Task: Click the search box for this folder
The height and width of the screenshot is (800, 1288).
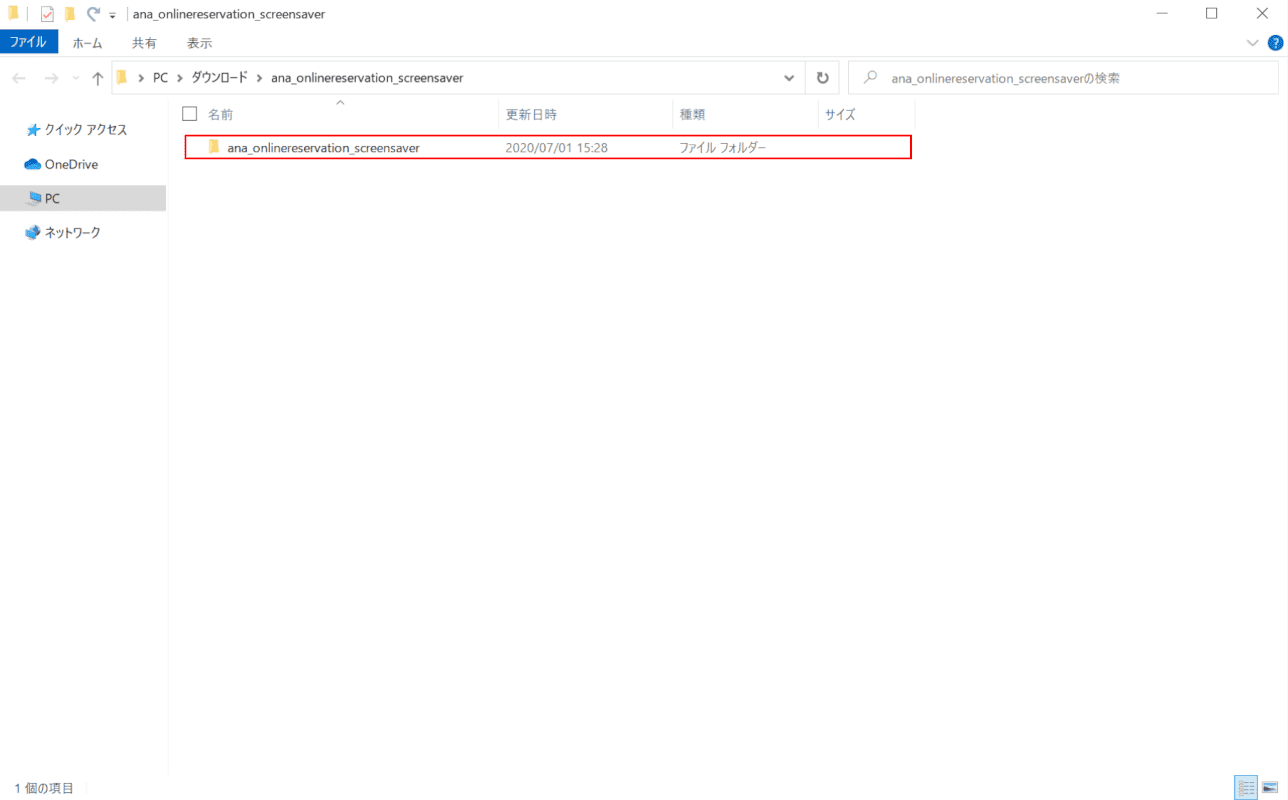Action: click(x=1063, y=78)
